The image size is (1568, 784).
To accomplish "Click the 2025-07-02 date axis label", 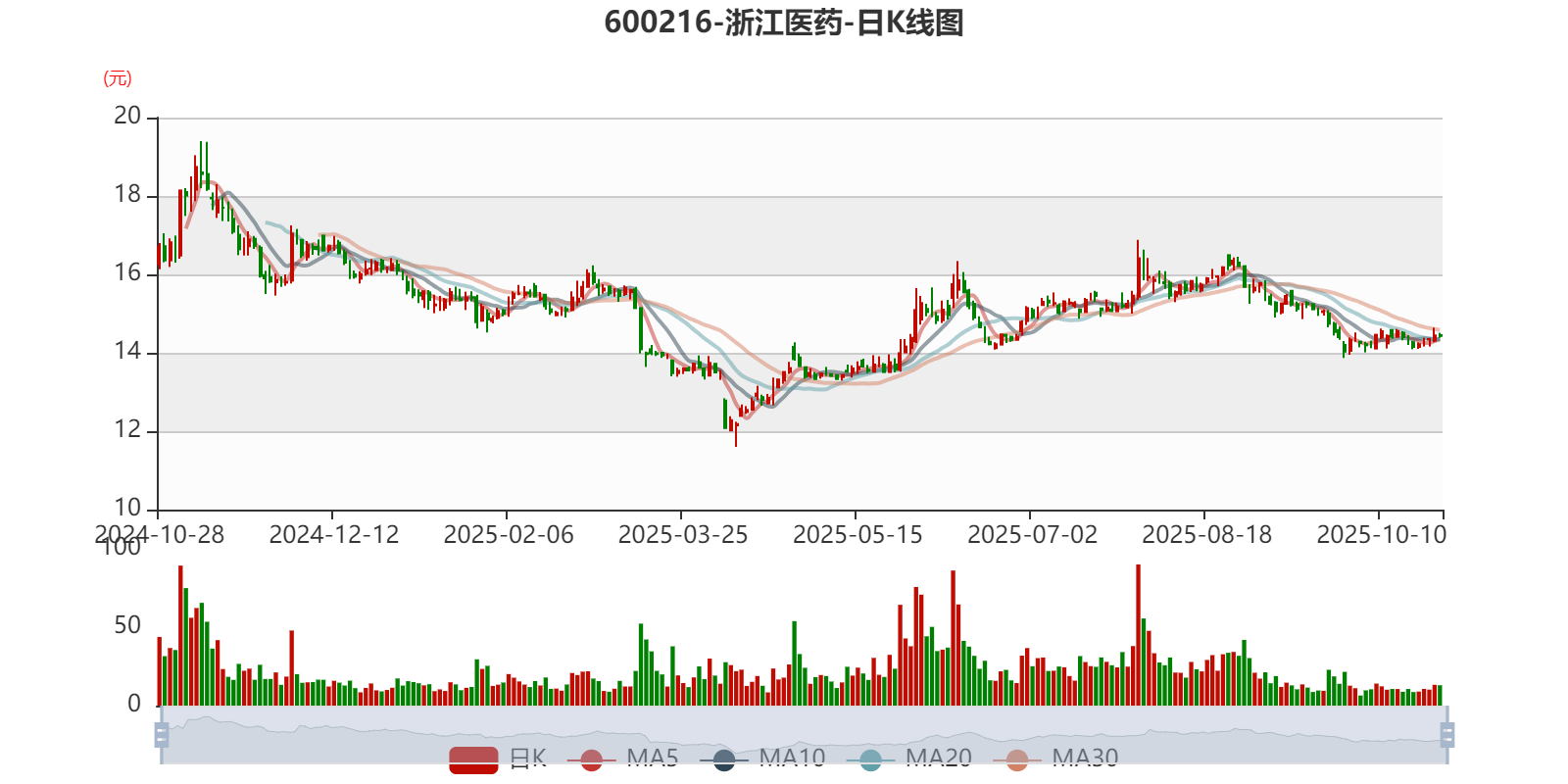I will pos(1032,534).
